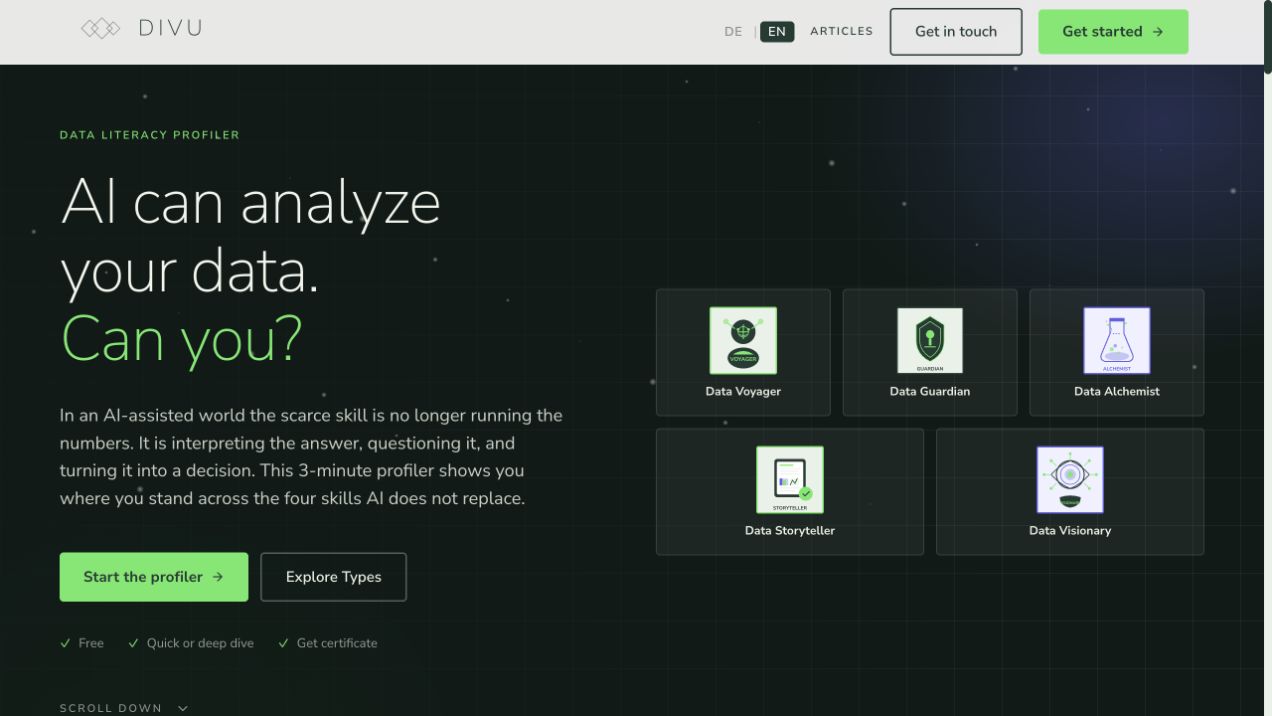The height and width of the screenshot is (716, 1272).
Task: Click the Scroll Down chevron icon
Action: [183, 708]
